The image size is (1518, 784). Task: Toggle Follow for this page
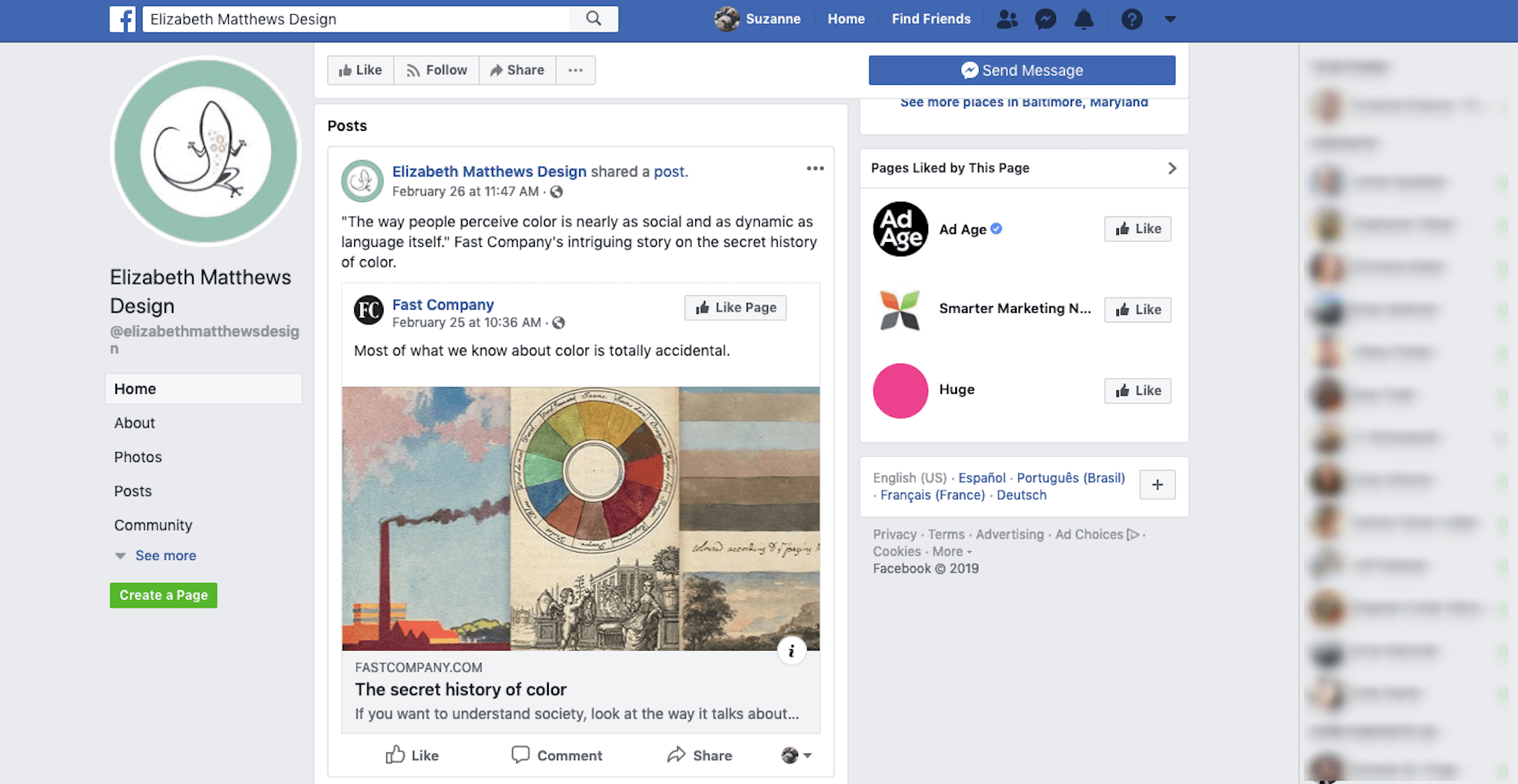(437, 70)
